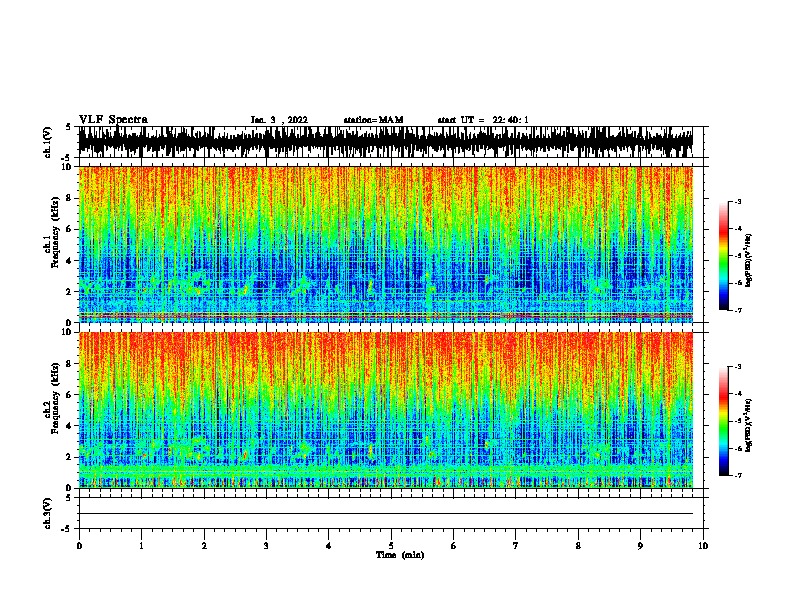
Task: Click the time axis tick label "4"
Action: coord(329,546)
